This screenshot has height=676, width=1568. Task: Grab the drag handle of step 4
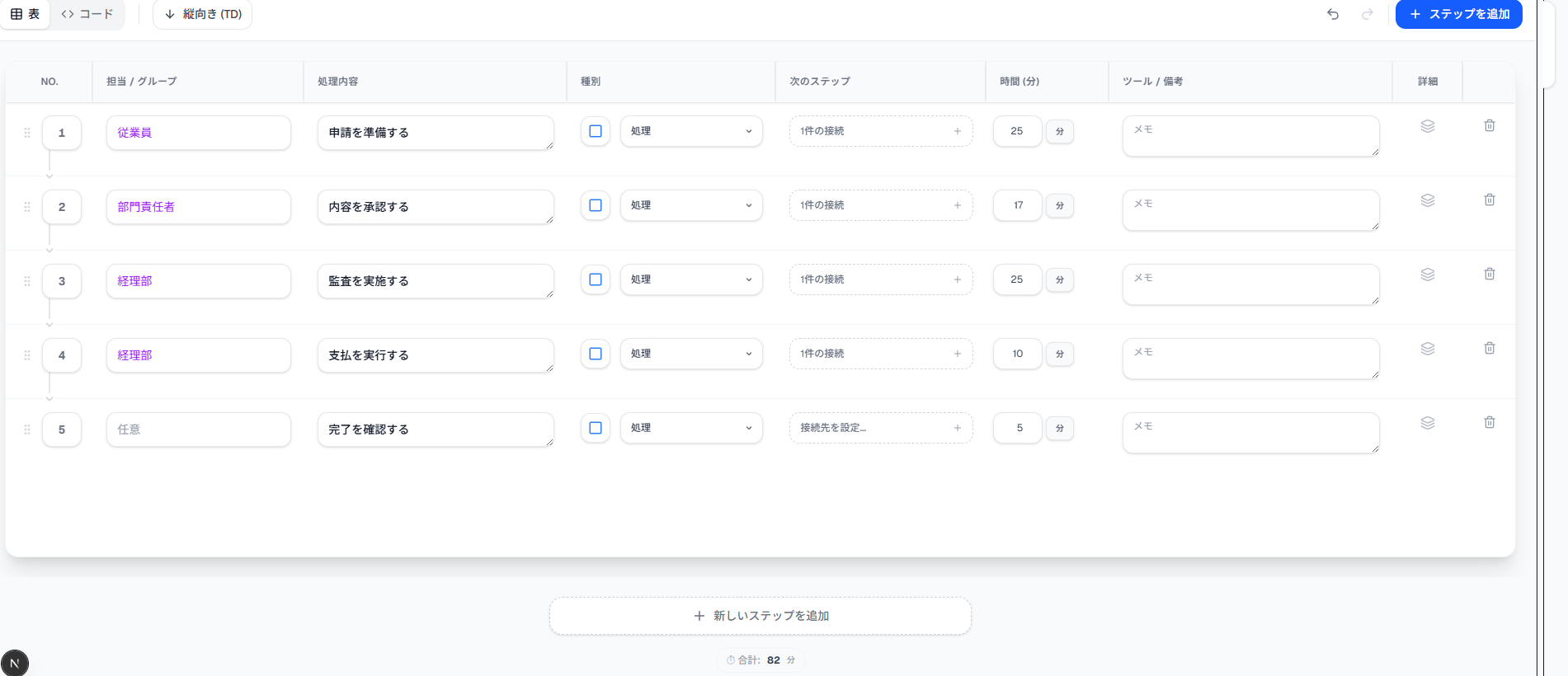coord(27,355)
